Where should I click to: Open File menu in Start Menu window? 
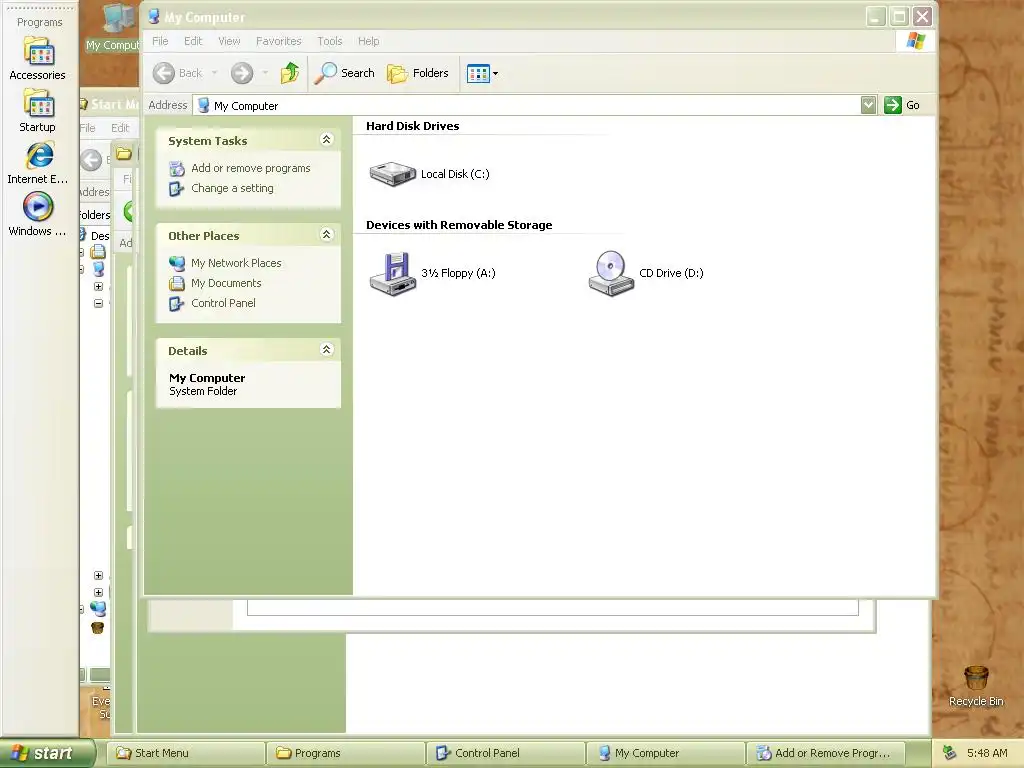[x=88, y=128]
